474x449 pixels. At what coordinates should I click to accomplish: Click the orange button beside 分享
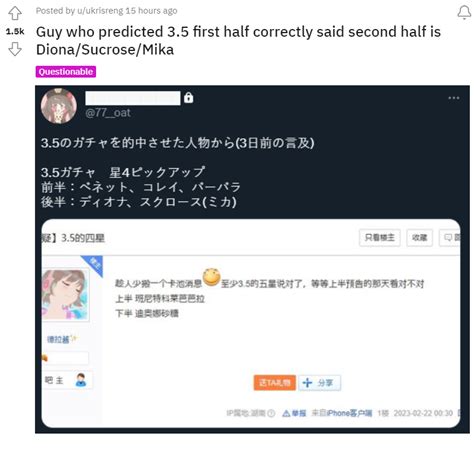(x=274, y=382)
